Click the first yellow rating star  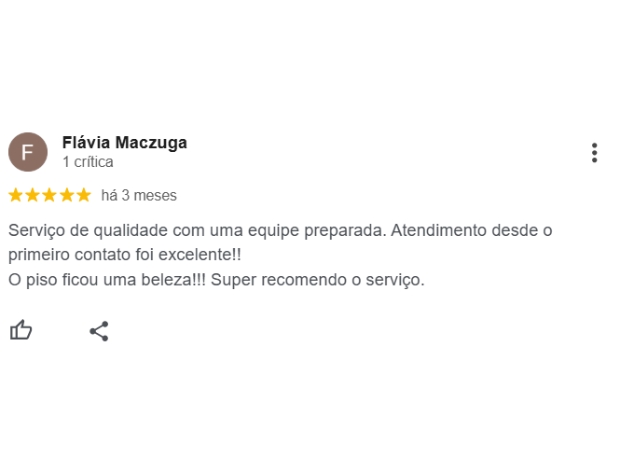point(16,195)
